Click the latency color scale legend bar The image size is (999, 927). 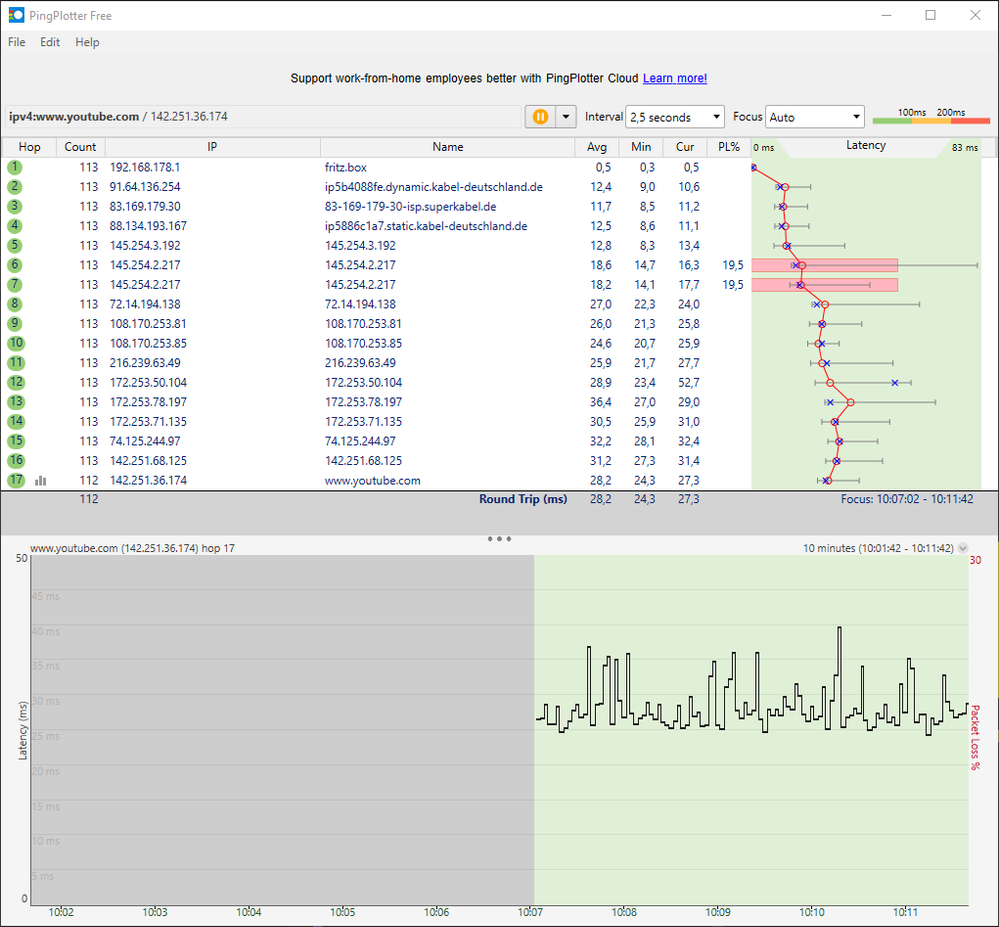(x=930, y=120)
